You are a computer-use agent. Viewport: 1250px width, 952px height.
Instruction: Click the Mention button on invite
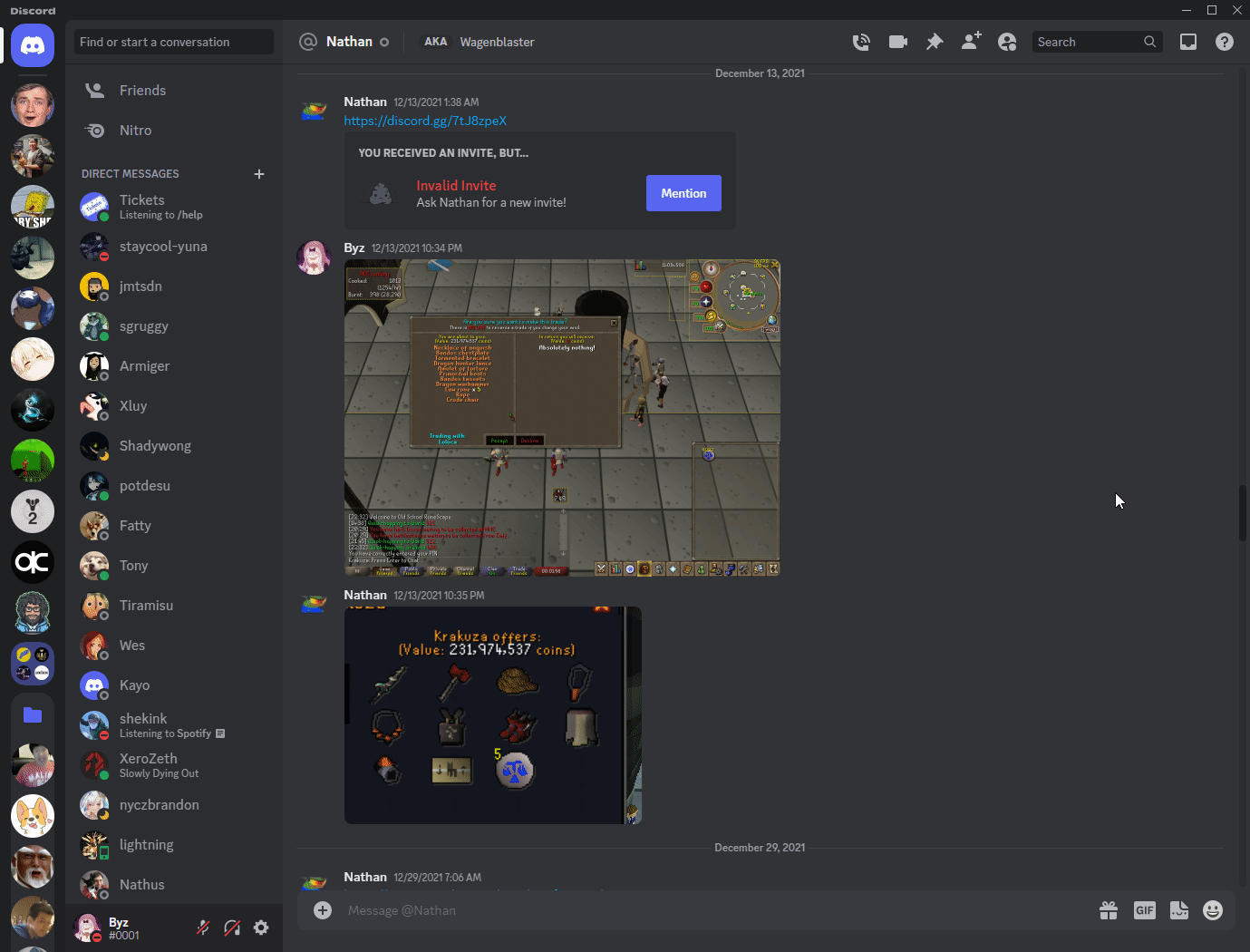click(683, 193)
